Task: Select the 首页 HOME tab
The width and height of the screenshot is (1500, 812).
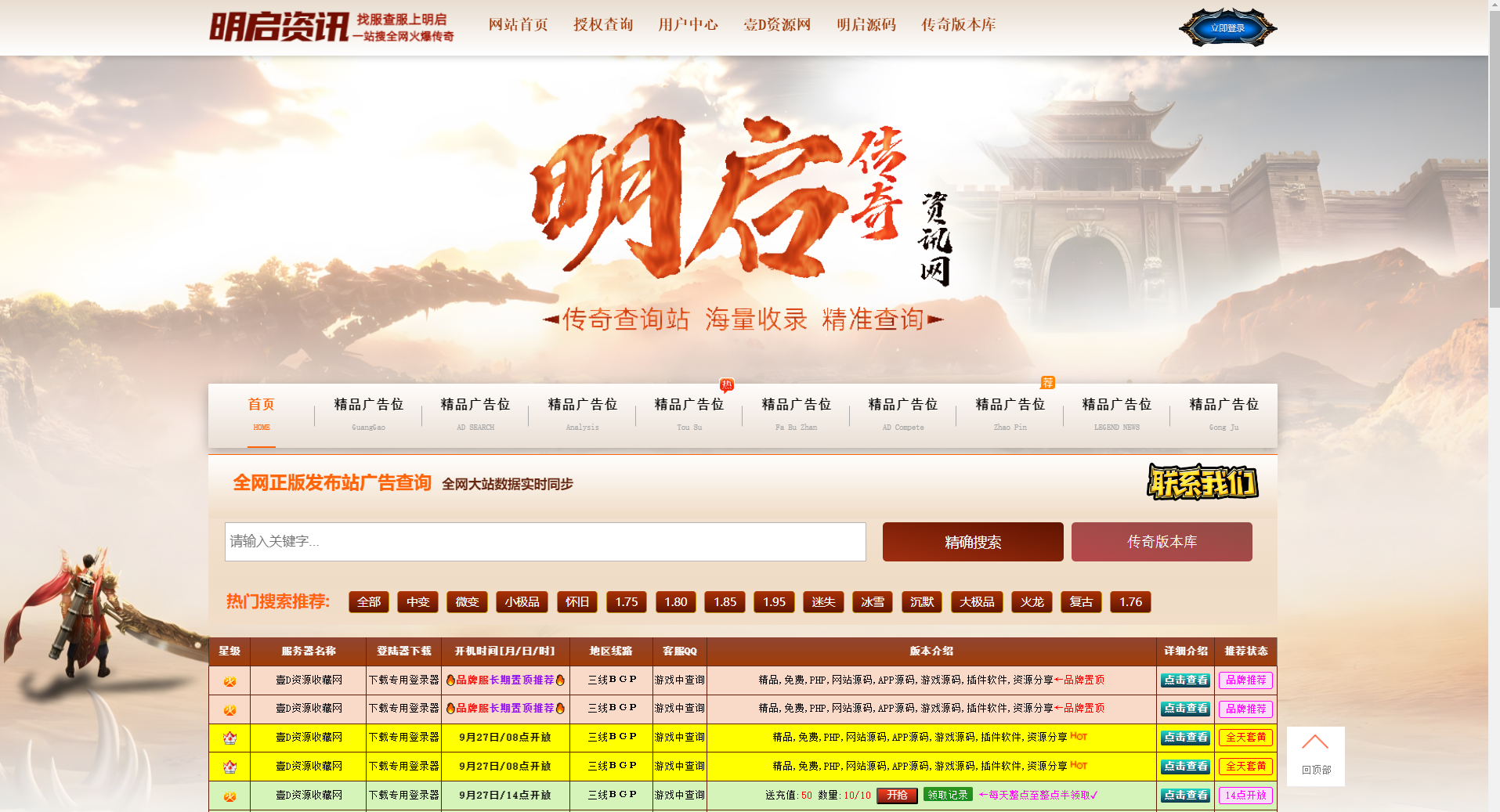Action: pos(261,415)
